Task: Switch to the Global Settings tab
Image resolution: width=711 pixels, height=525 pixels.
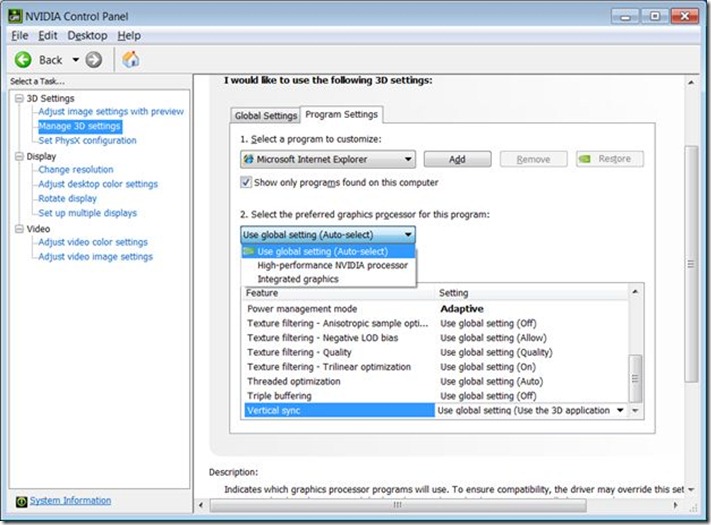Action: (x=265, y=116)
